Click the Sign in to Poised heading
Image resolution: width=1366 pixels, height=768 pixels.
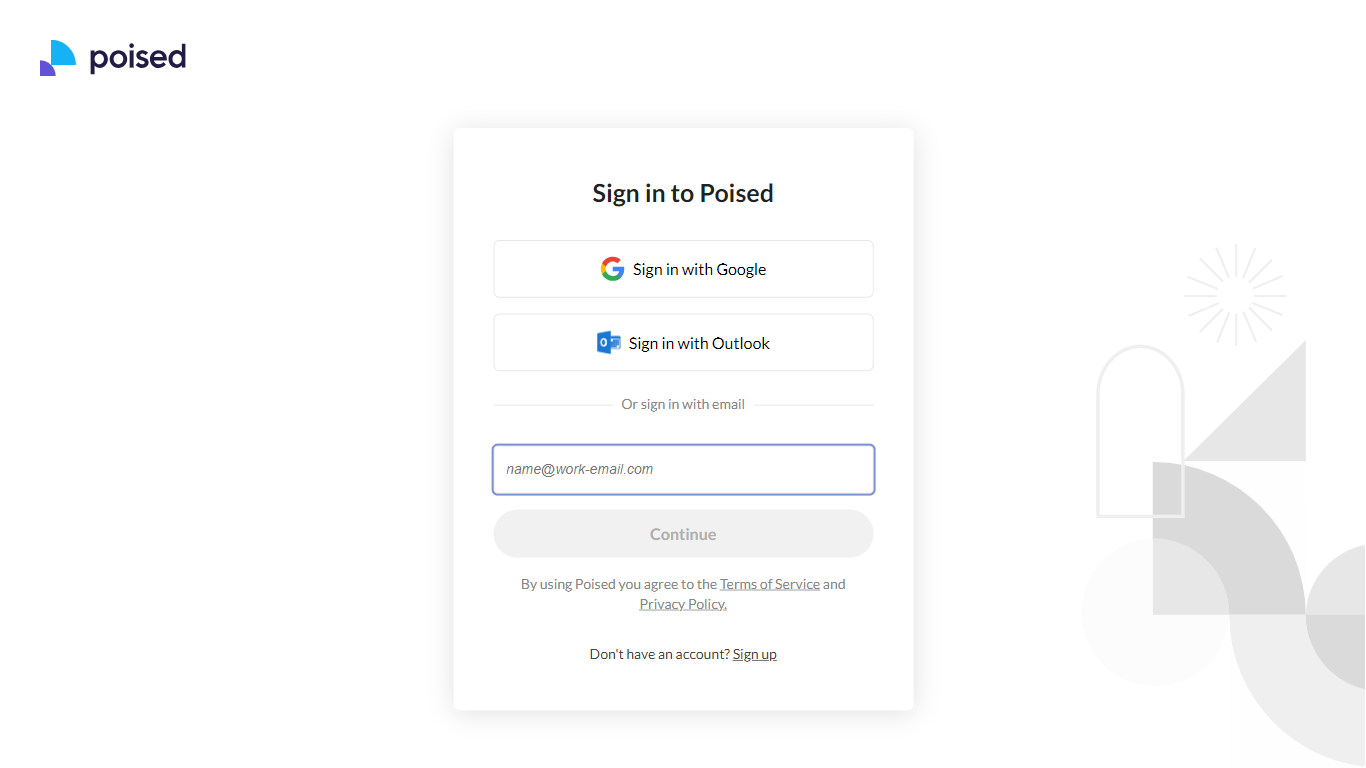[683, 193]
